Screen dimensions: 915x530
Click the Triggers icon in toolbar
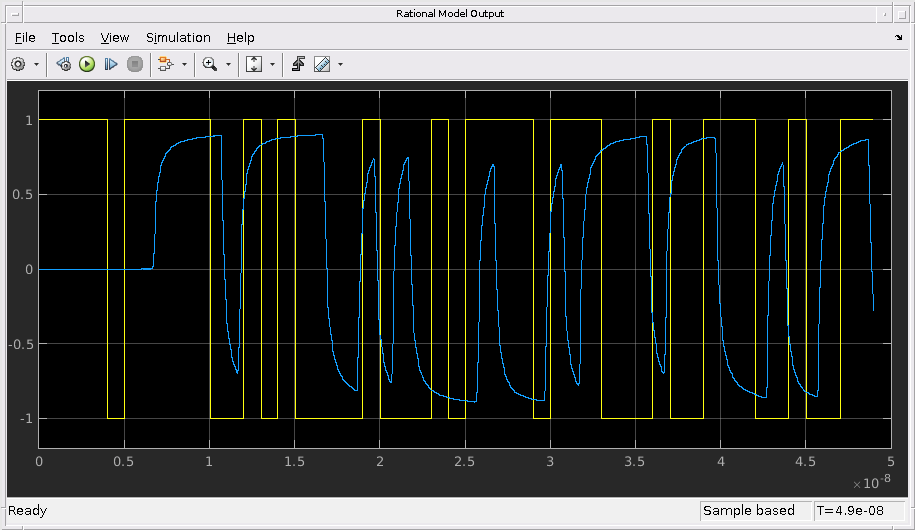coord(298,64)
